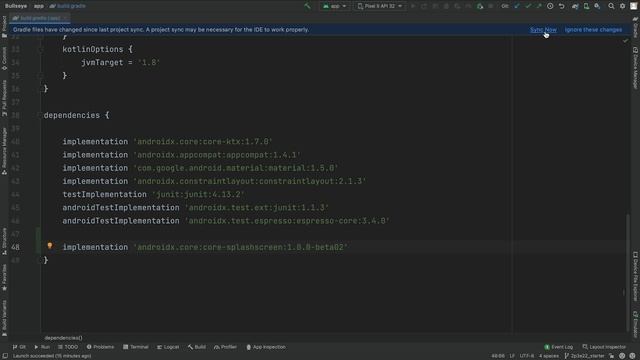This screenshot has height=360, width=640.
Task: Open Git history clock icon
Action: pyautogui.click(x=550, y=6)
